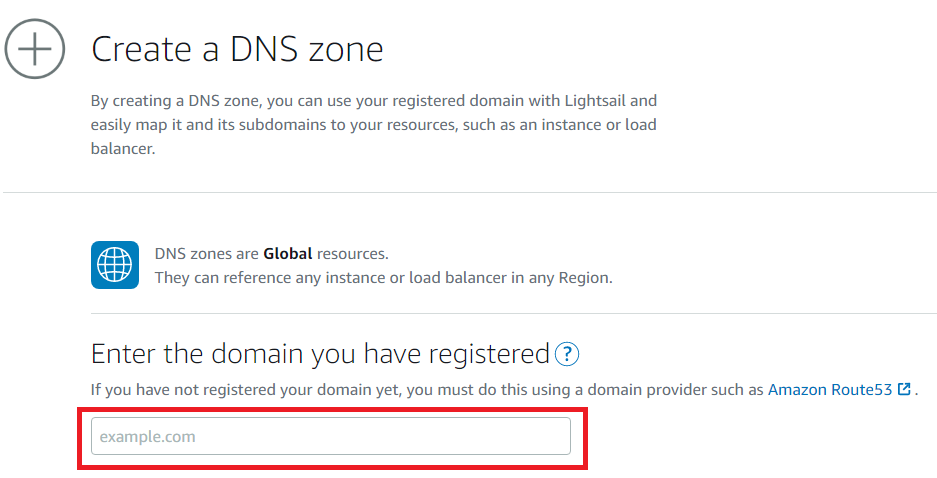Image resolution: width=937 pixels, height=478 pixels.
Task: Click the word "balancer." ending the description
Action: point(123,149)
